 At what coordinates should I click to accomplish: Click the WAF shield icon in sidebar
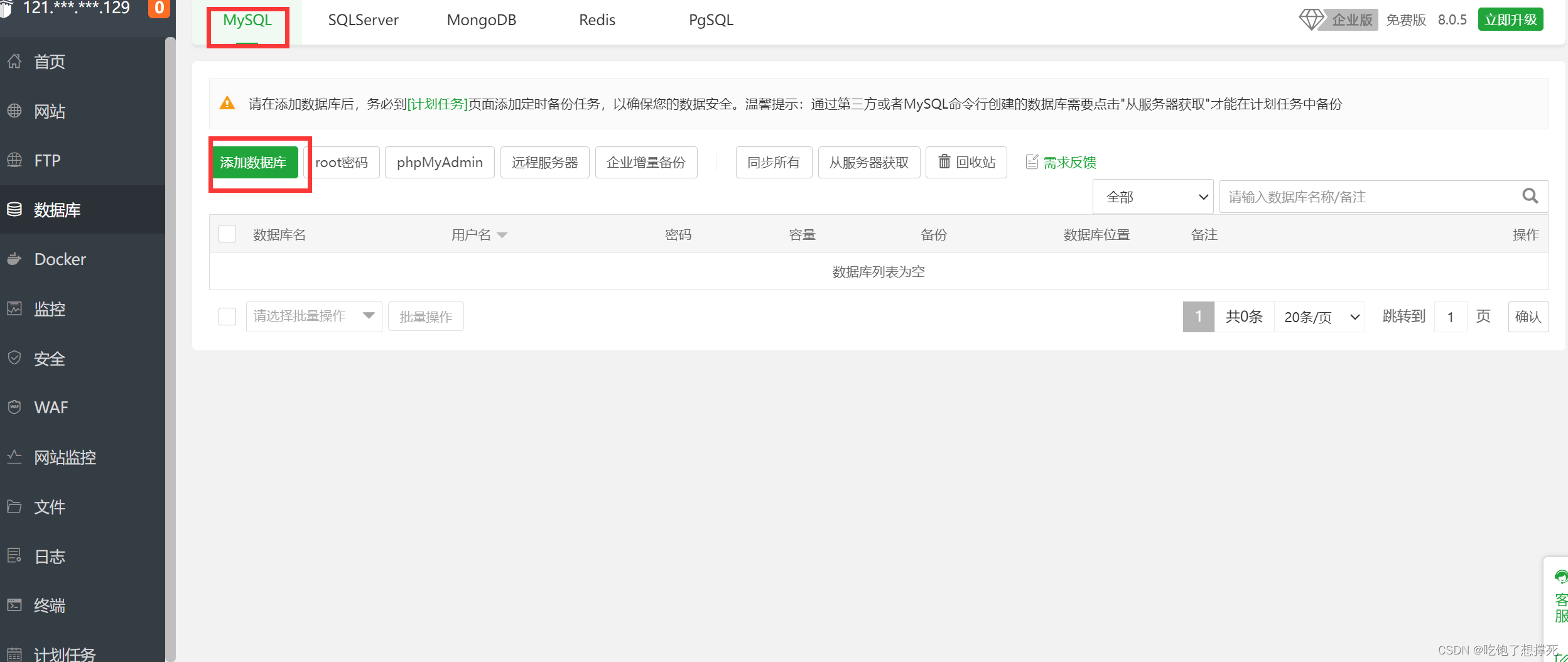point(14,407)
